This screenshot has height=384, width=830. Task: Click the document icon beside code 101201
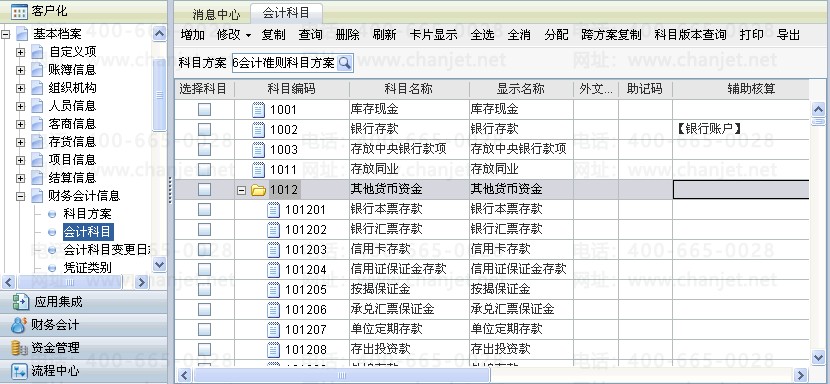pos(273,210)
